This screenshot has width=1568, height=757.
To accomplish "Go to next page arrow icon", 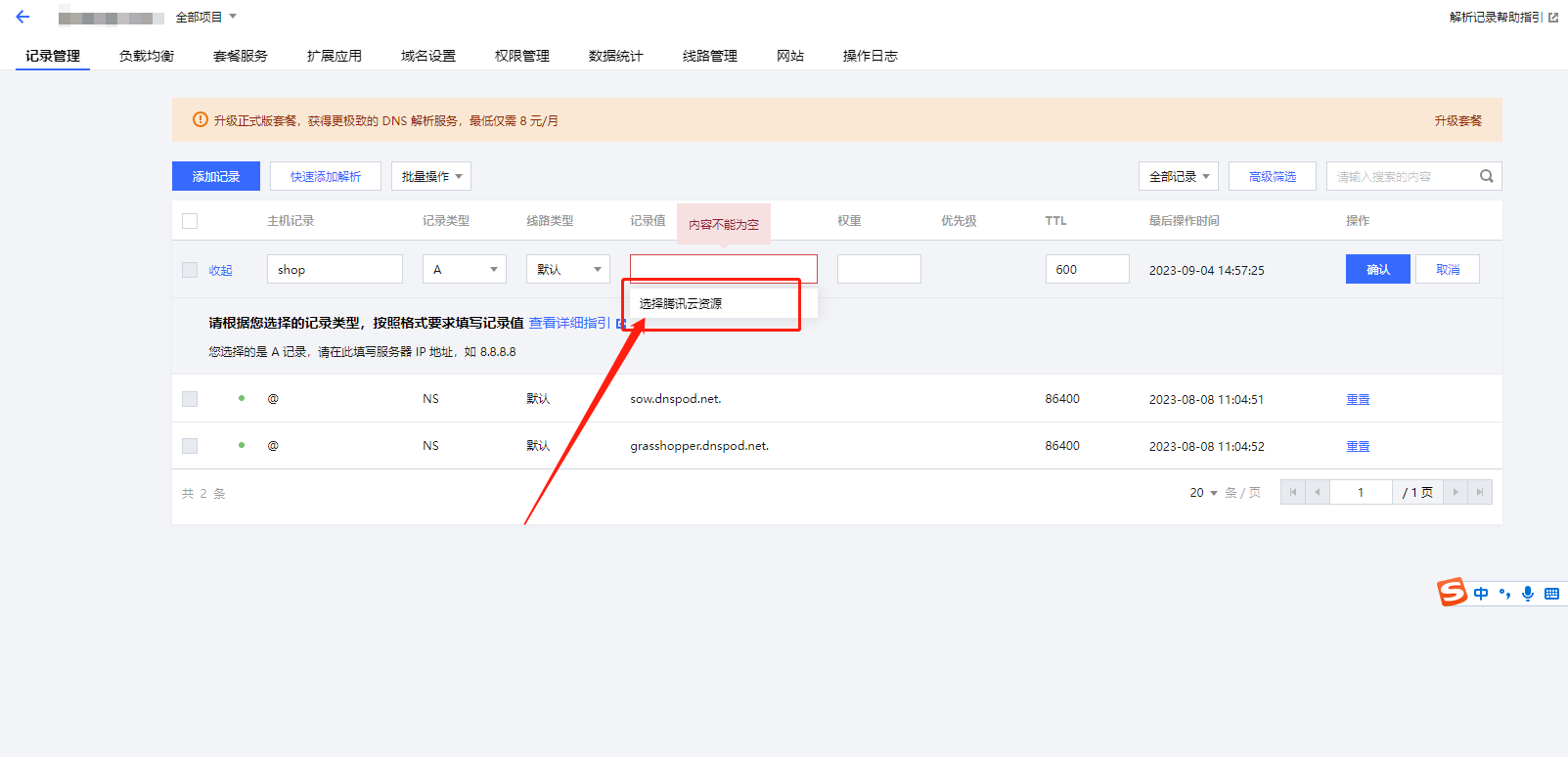I will coord(1456,492).
